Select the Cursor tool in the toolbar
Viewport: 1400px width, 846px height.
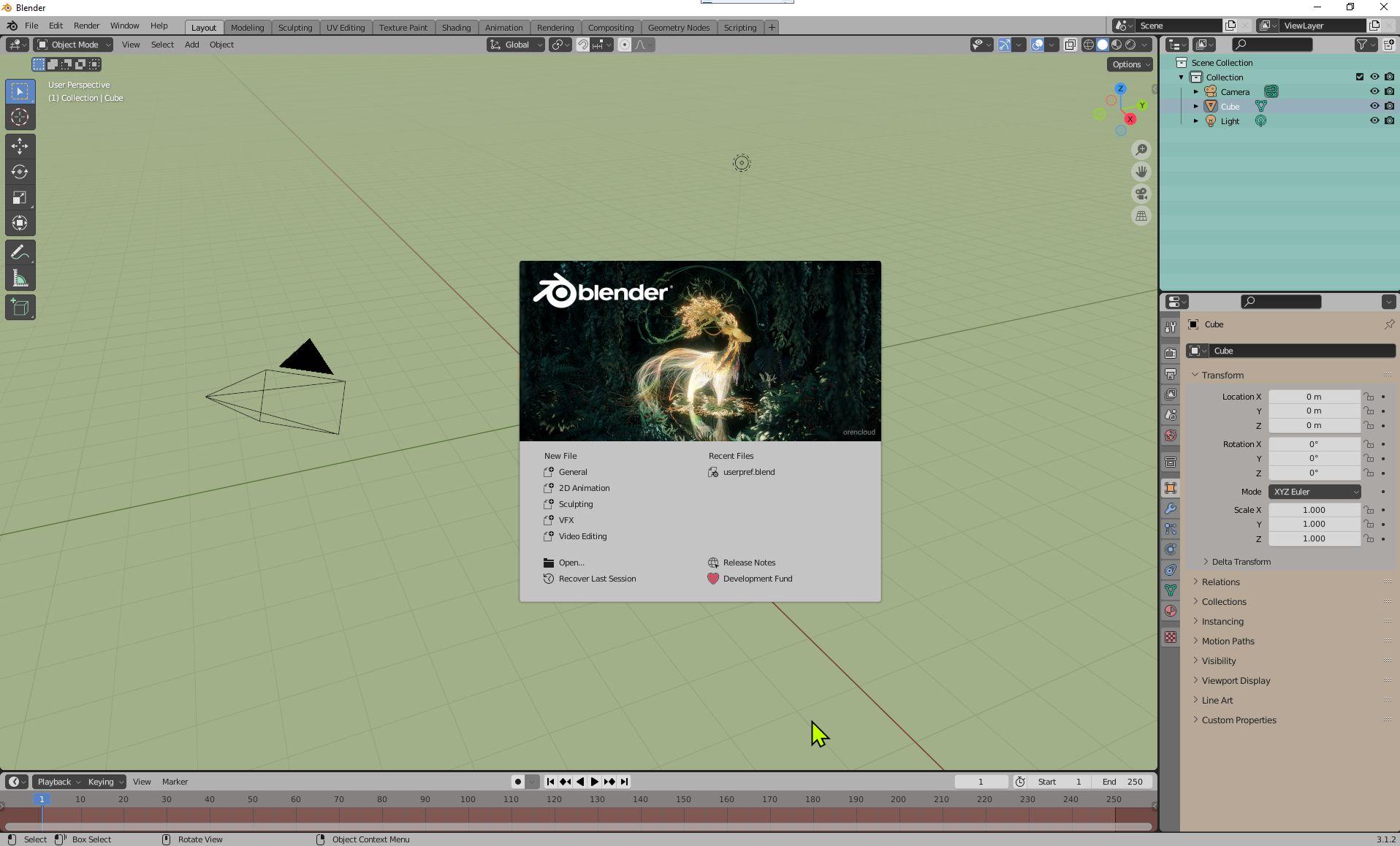click(20, 117)
